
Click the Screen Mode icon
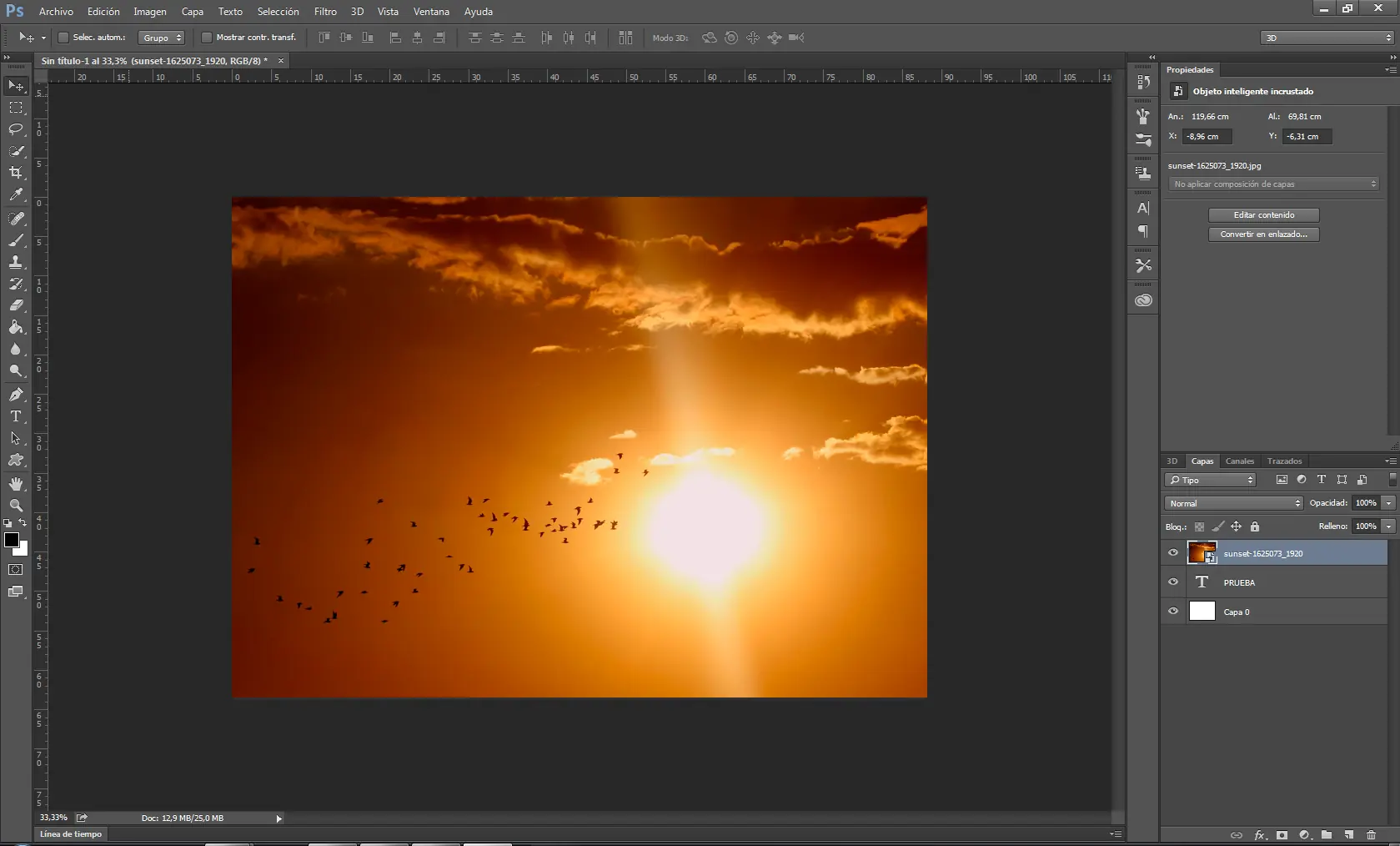click(16, 592)
